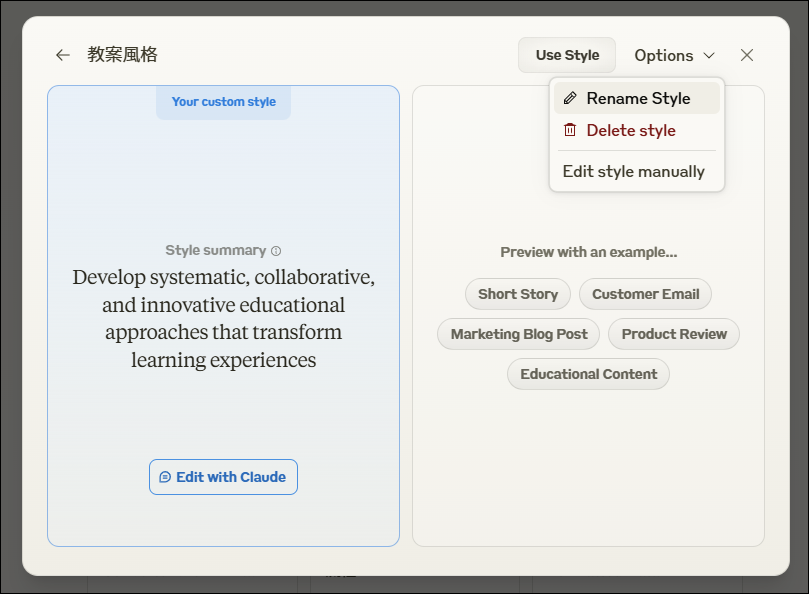The height and width of the screenshot is (594, 809).
Task: Click the style summary description text
Action: pyautogui.click(x=223, y=318)
